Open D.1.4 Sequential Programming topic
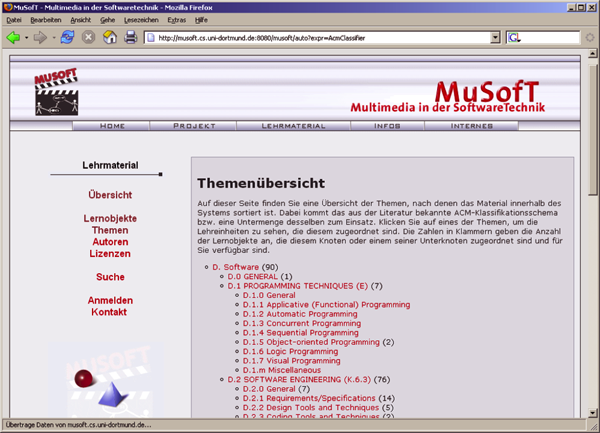This screenshot has height=433, width=600. [x=301, y=333]
